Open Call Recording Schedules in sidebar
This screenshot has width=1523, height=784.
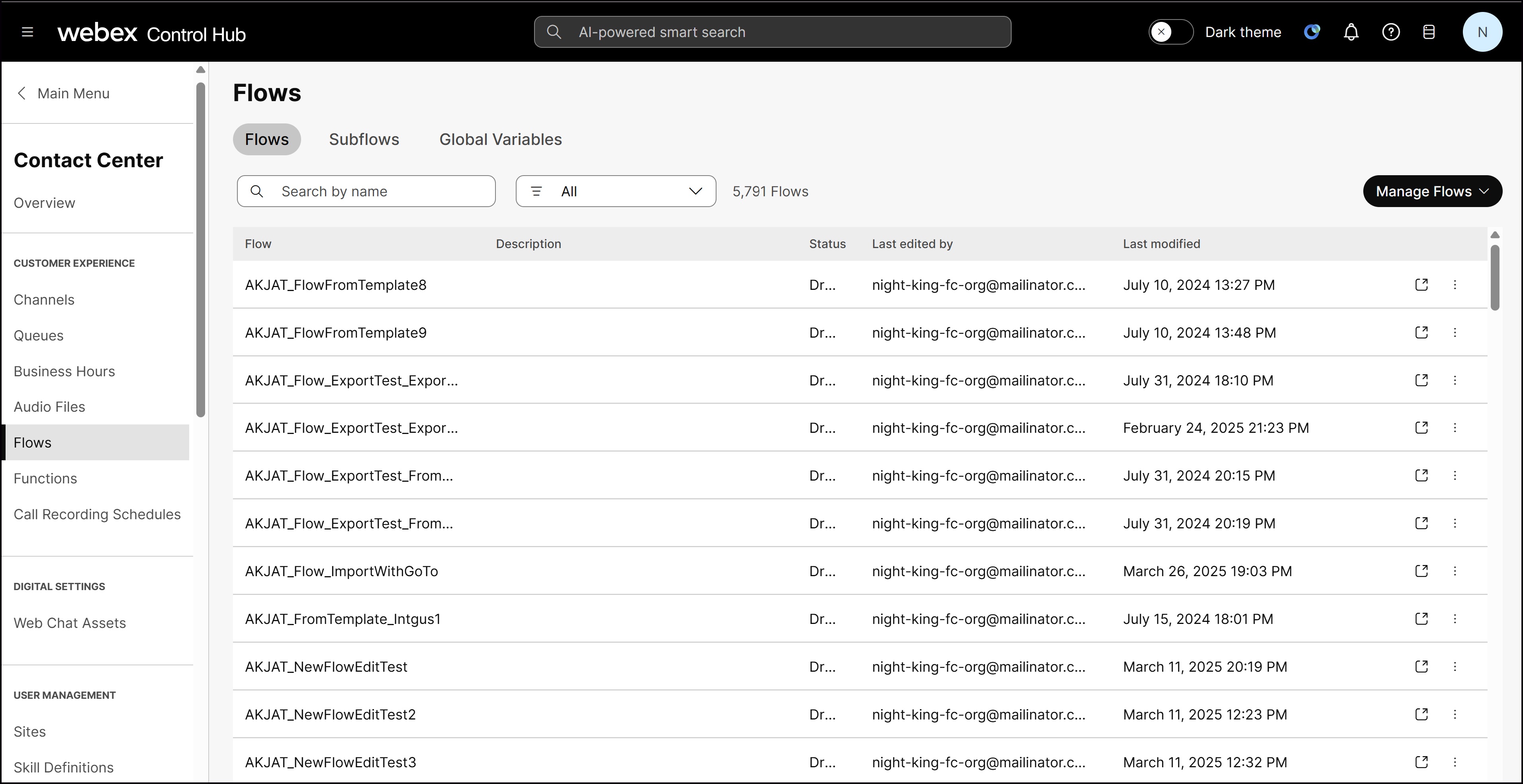pyautogui.click(x=97, y=514)
